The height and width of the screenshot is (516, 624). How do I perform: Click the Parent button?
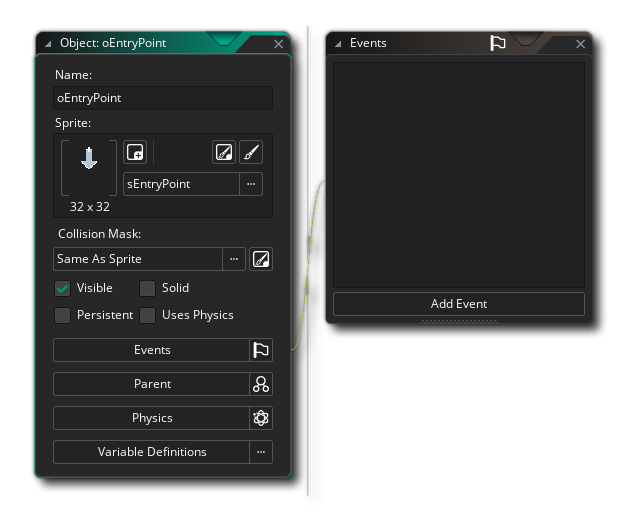[152, 384]
